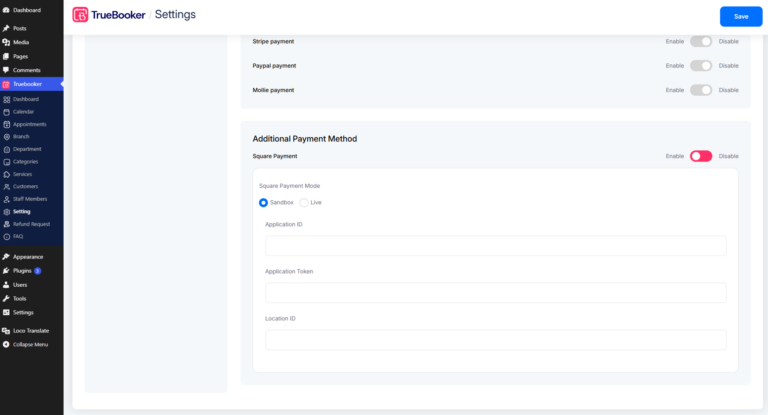This screenshot has height=415, width=768.
Task: Open the Appointments icon
Action: [x=7, y=124]
